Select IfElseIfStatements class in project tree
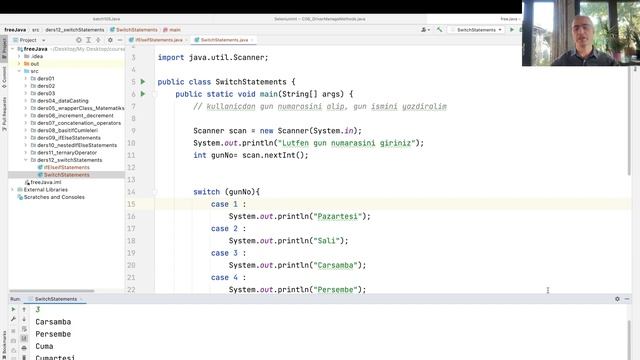 [x=67, y=167]
